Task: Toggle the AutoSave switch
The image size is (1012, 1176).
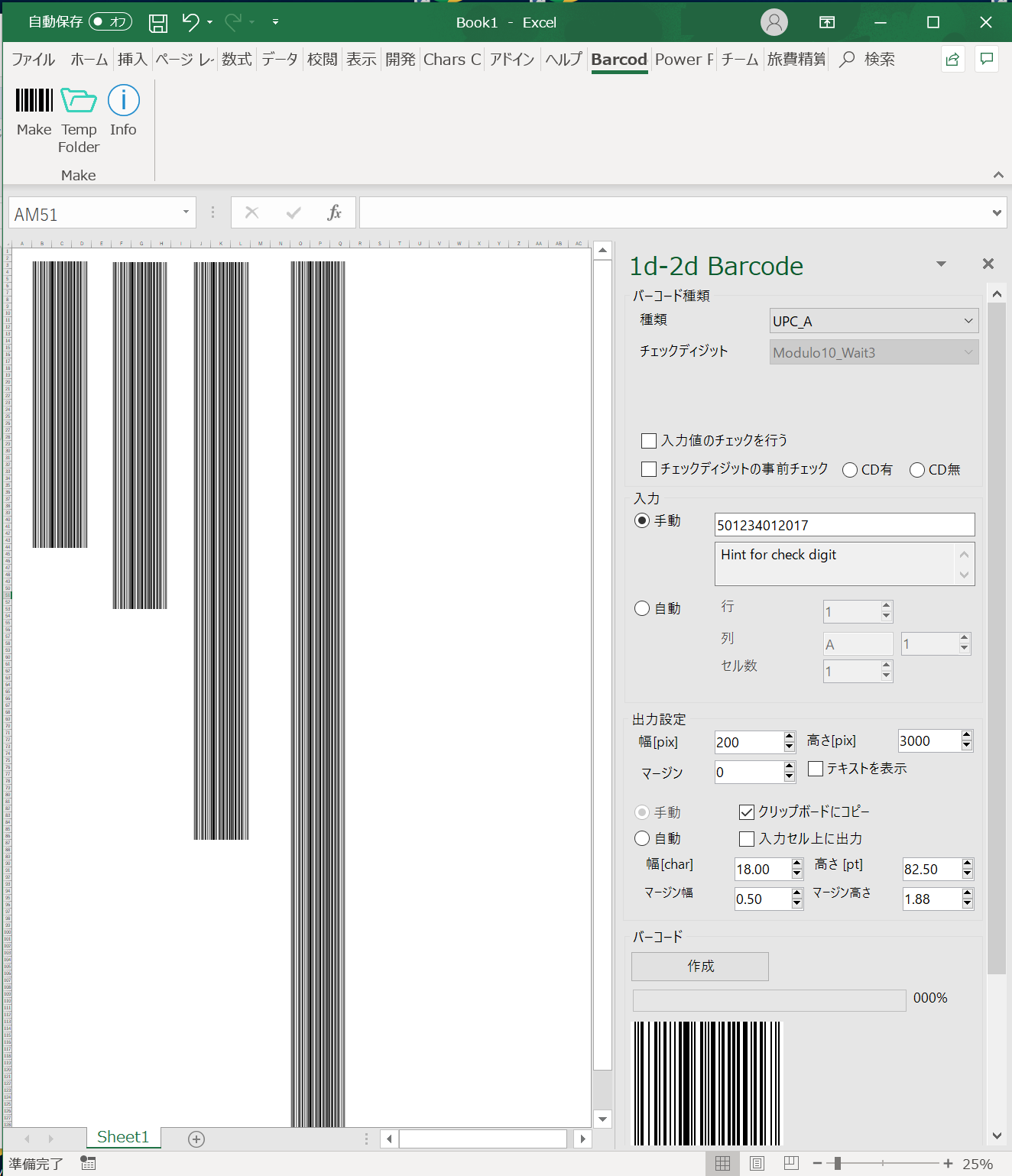Action: (110, 21)
